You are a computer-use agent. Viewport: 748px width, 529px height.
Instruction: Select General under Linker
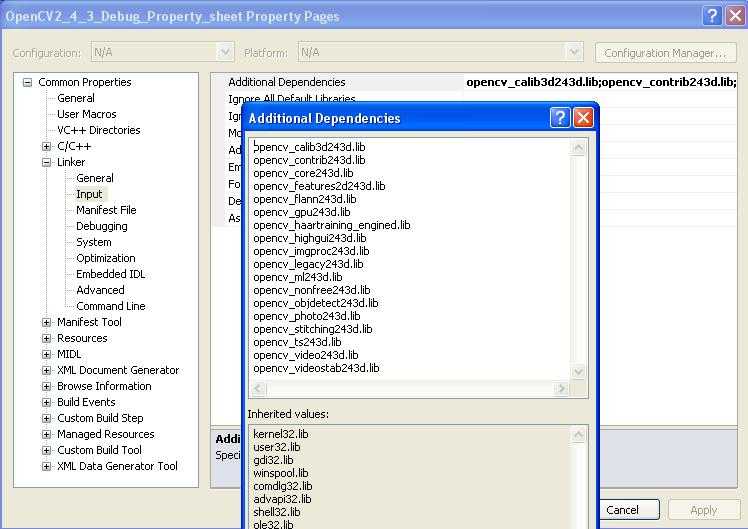95,178
